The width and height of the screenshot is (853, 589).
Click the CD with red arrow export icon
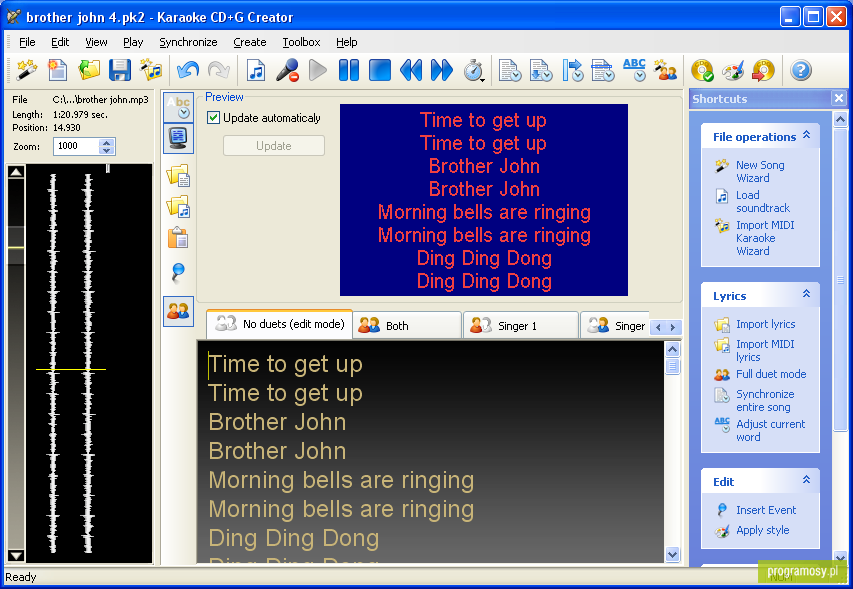(763, 70)
